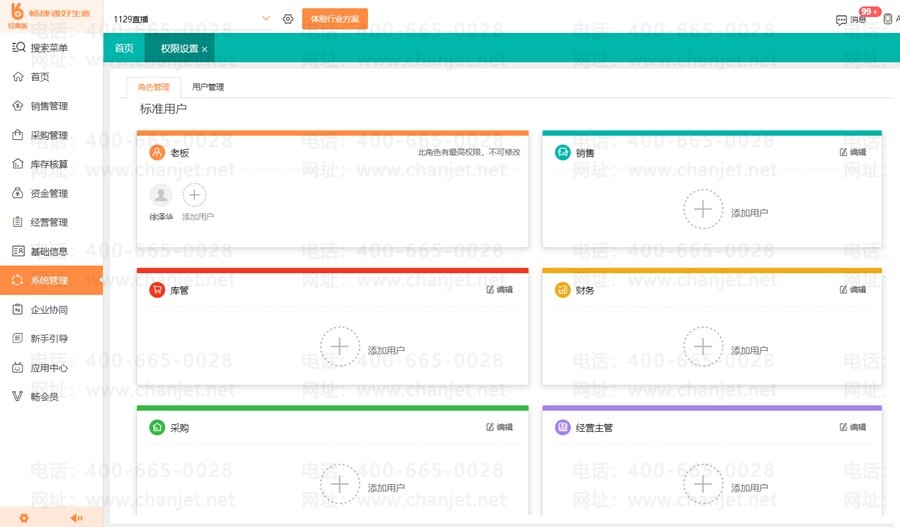Image resolution: width=900 pixels, height=527 pixels.
Task: Open 企业协同 collaboration icon
Action: [x=18, y=309]
